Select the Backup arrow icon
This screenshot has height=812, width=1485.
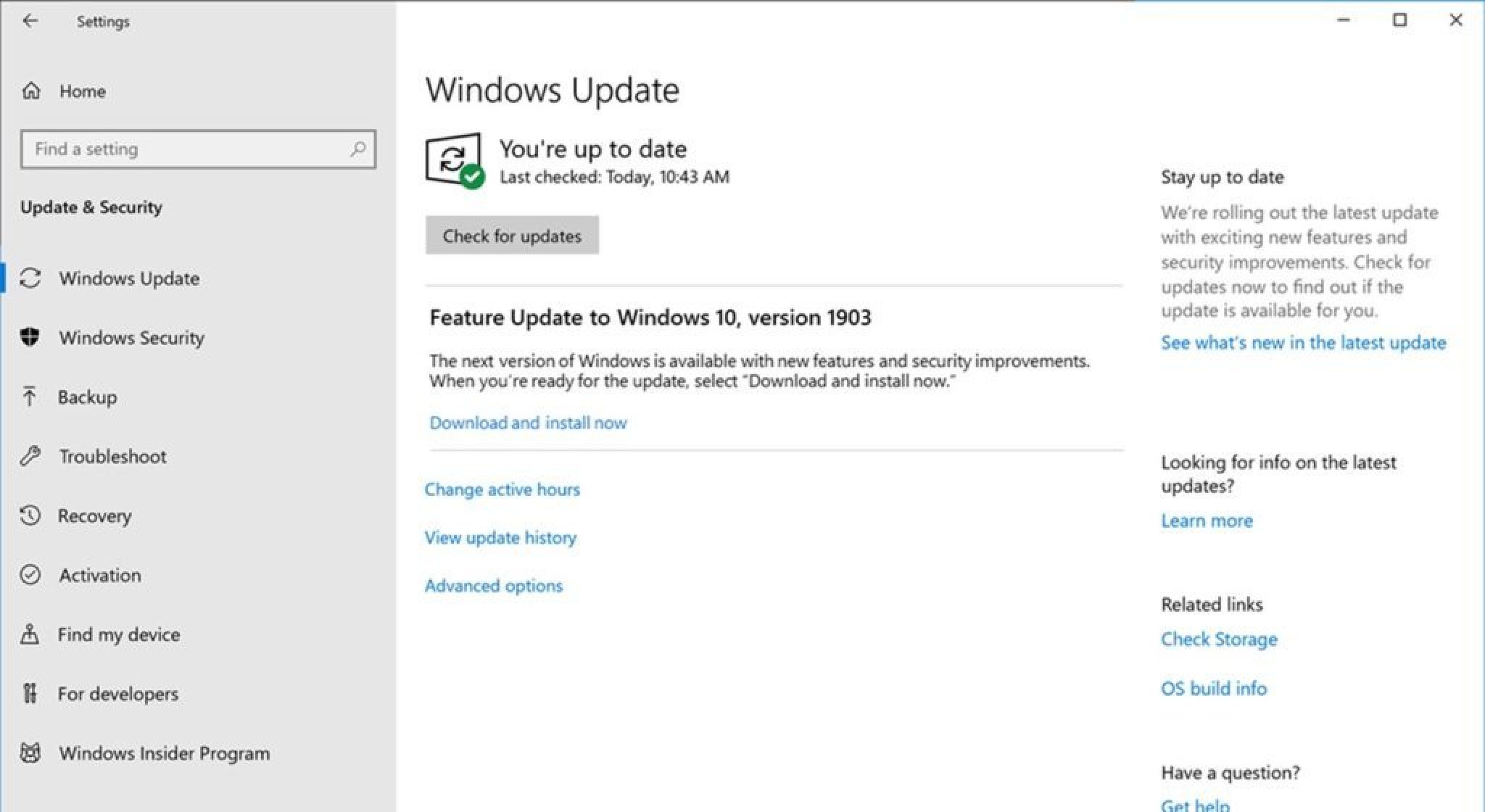30,397
